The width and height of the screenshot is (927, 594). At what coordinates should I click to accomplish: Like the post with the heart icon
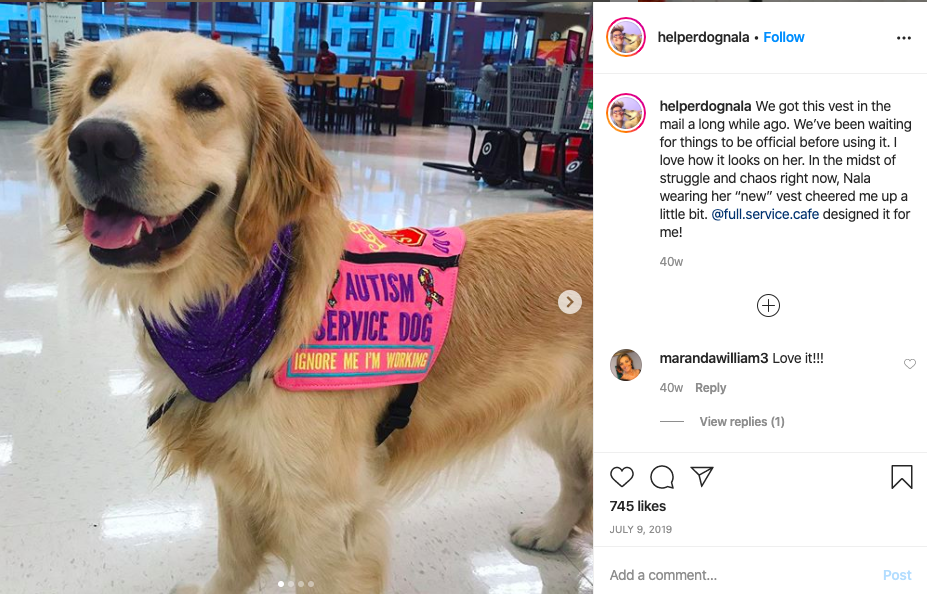(621, 476)
